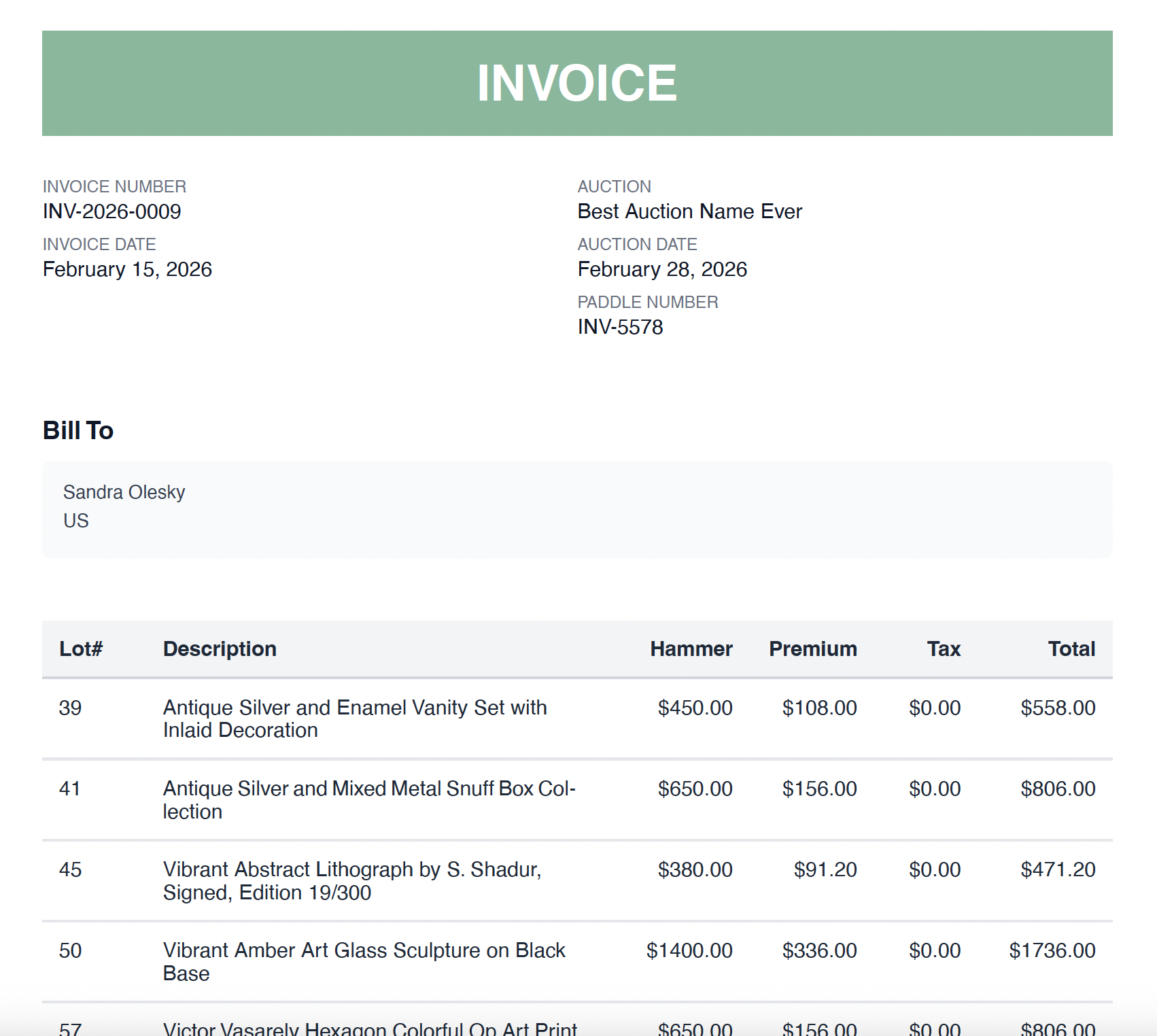
Task: Select the invoice date February 15, 2026
Action: pyautogui.click(x=127, y=269)
